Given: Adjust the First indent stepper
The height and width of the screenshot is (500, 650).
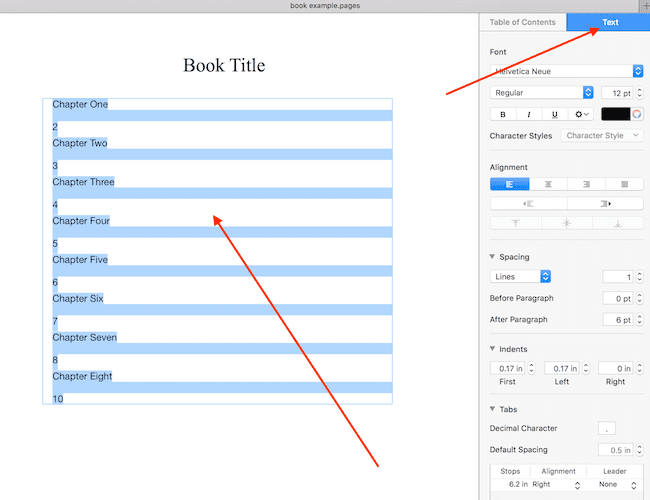Looking at the screenshot, I should pyautogui.click(x=531, y=369).
